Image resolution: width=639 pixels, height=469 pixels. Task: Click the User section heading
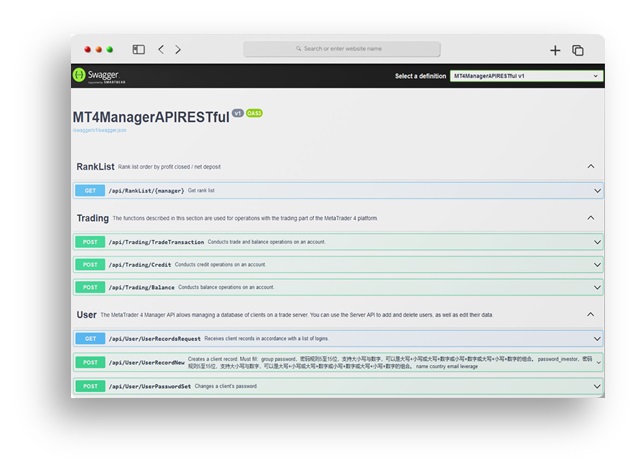[86, 315]
